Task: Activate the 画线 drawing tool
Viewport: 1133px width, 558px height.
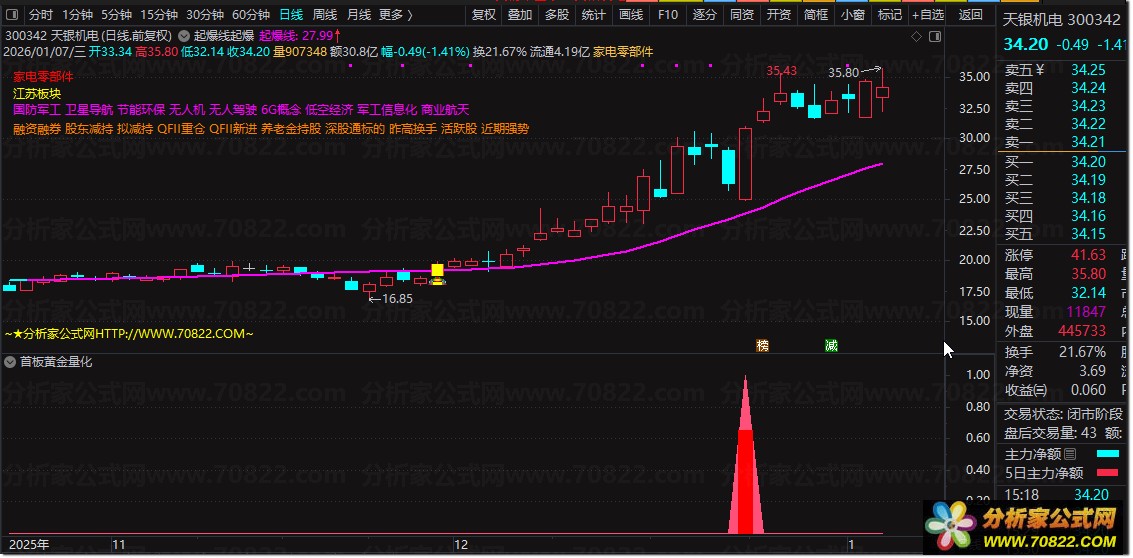Action: pos(631,14)
